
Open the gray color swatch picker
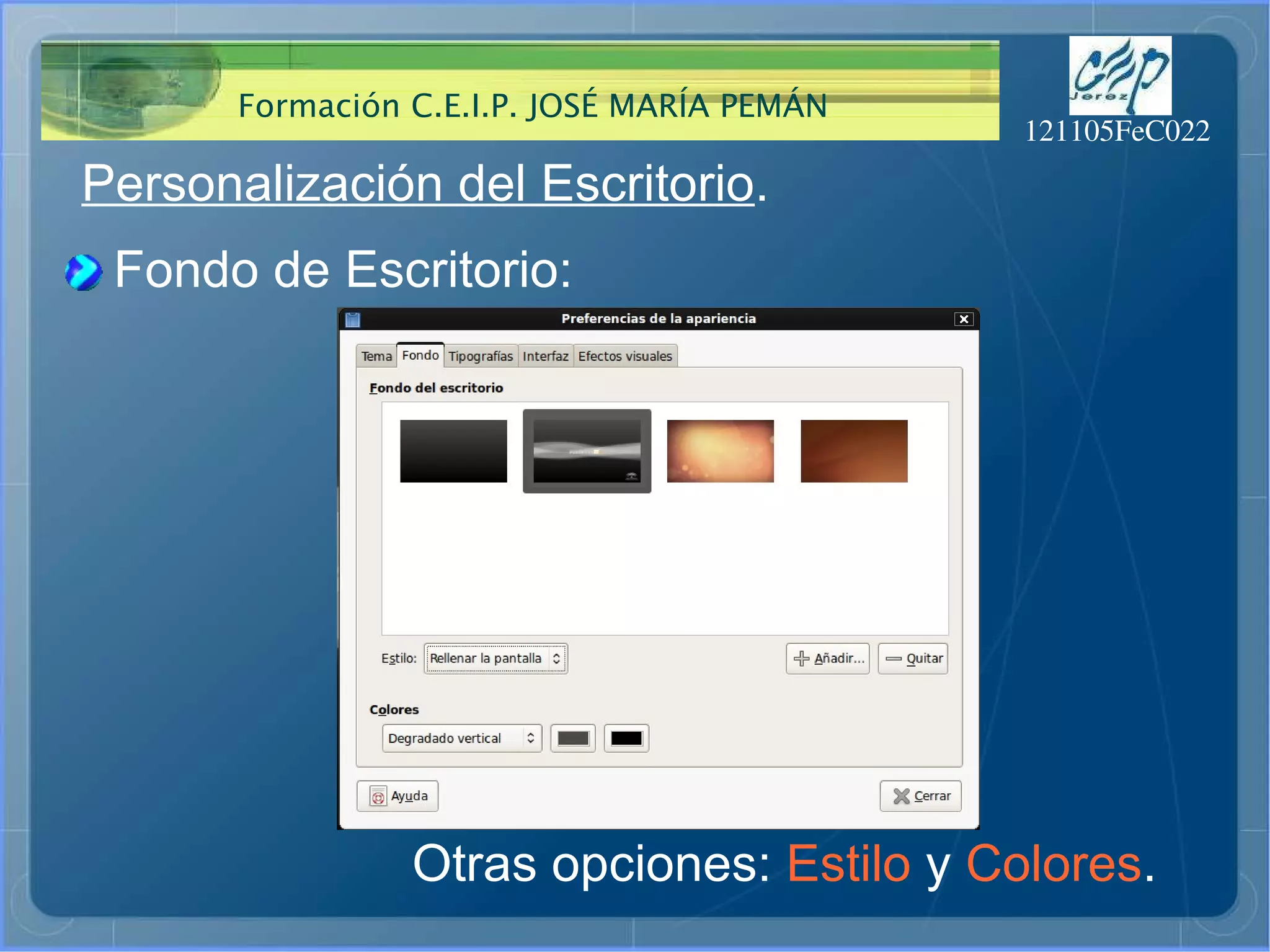click(x=573, y=738)
